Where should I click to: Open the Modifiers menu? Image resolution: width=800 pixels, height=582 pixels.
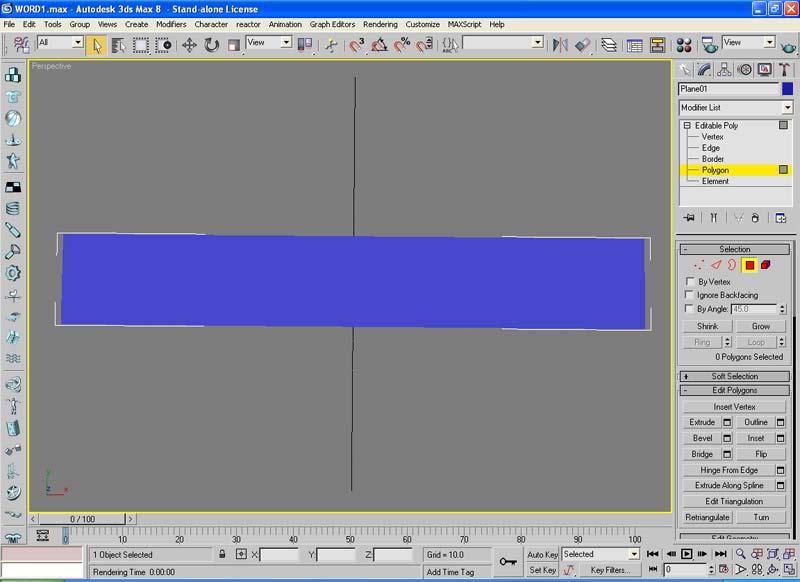pos(171,24)
